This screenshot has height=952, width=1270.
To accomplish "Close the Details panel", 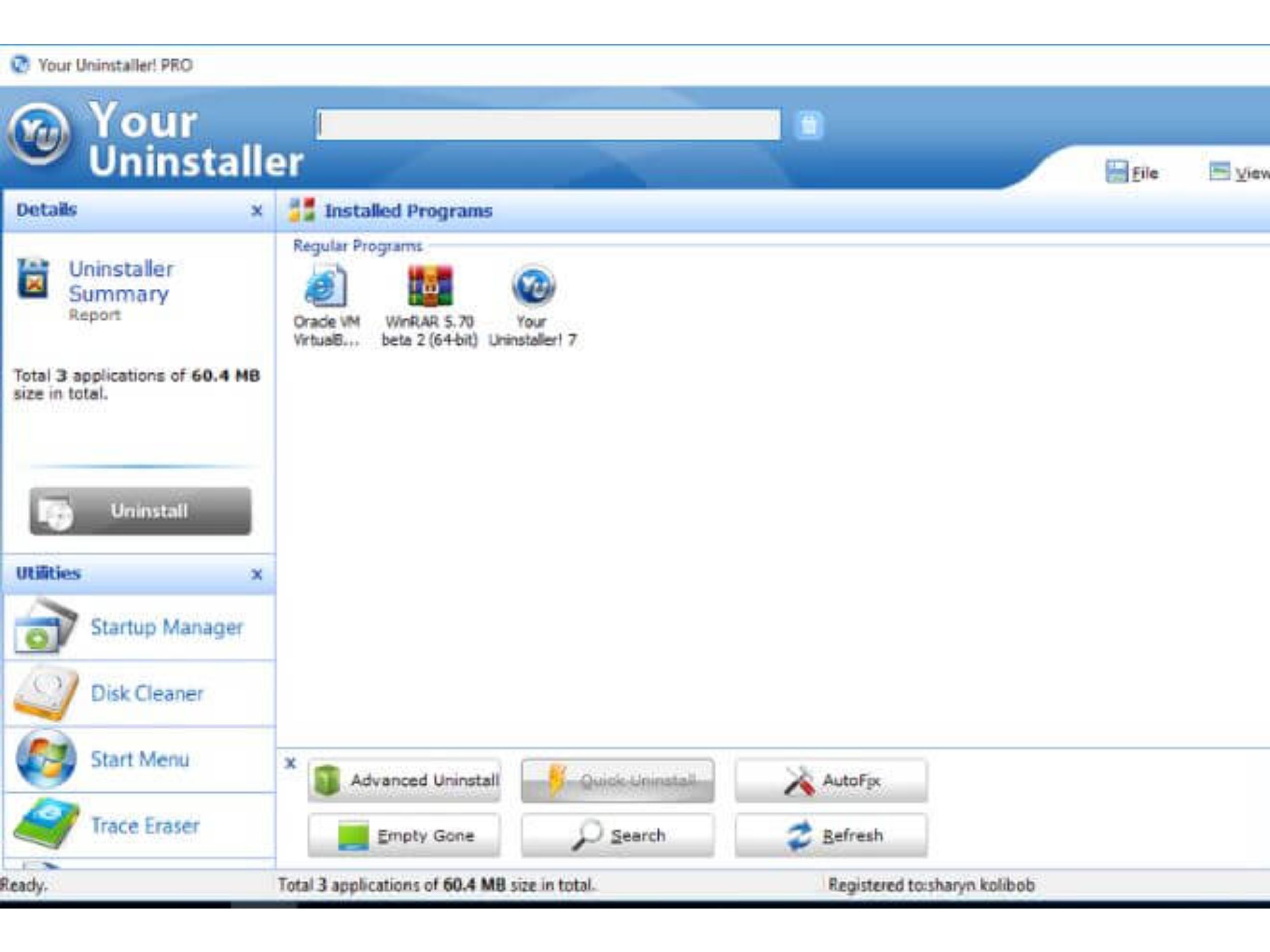I will point(257,211).
